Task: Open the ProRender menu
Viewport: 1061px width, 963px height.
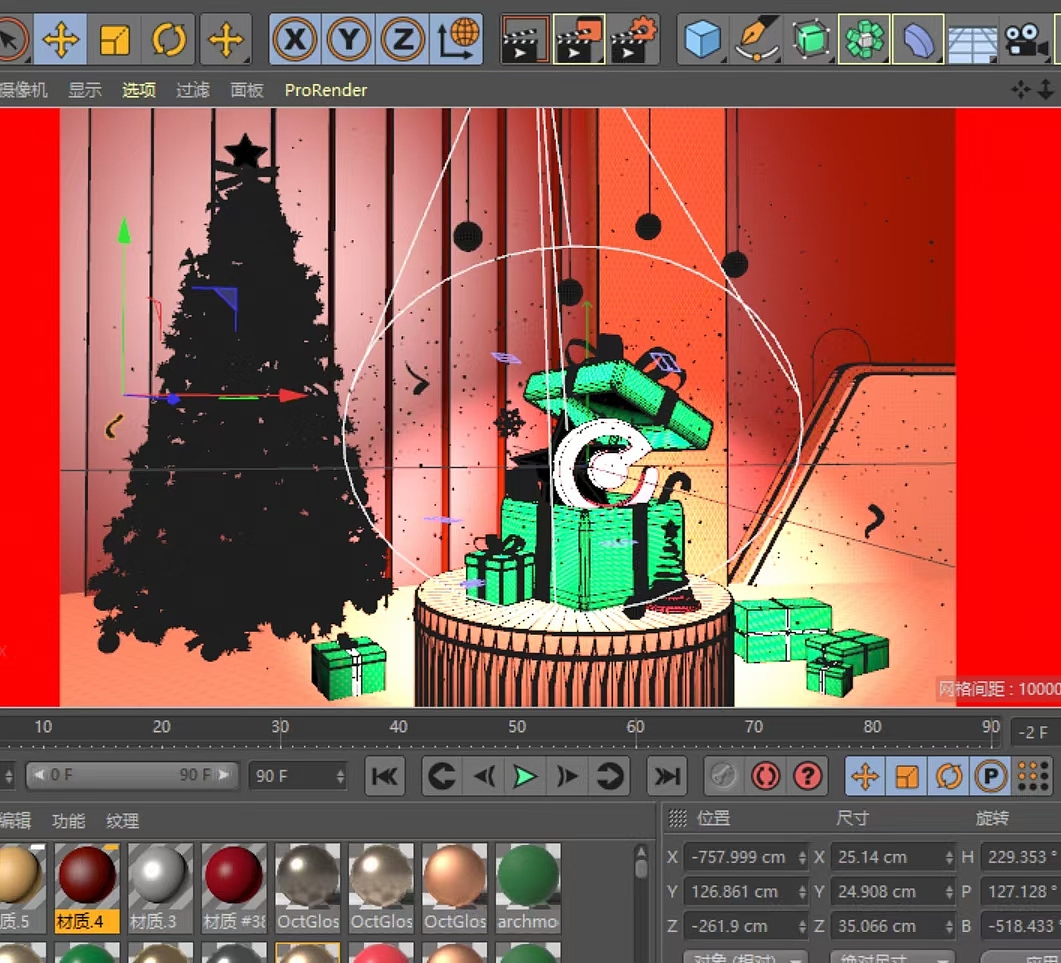Action: coord(325,90)
